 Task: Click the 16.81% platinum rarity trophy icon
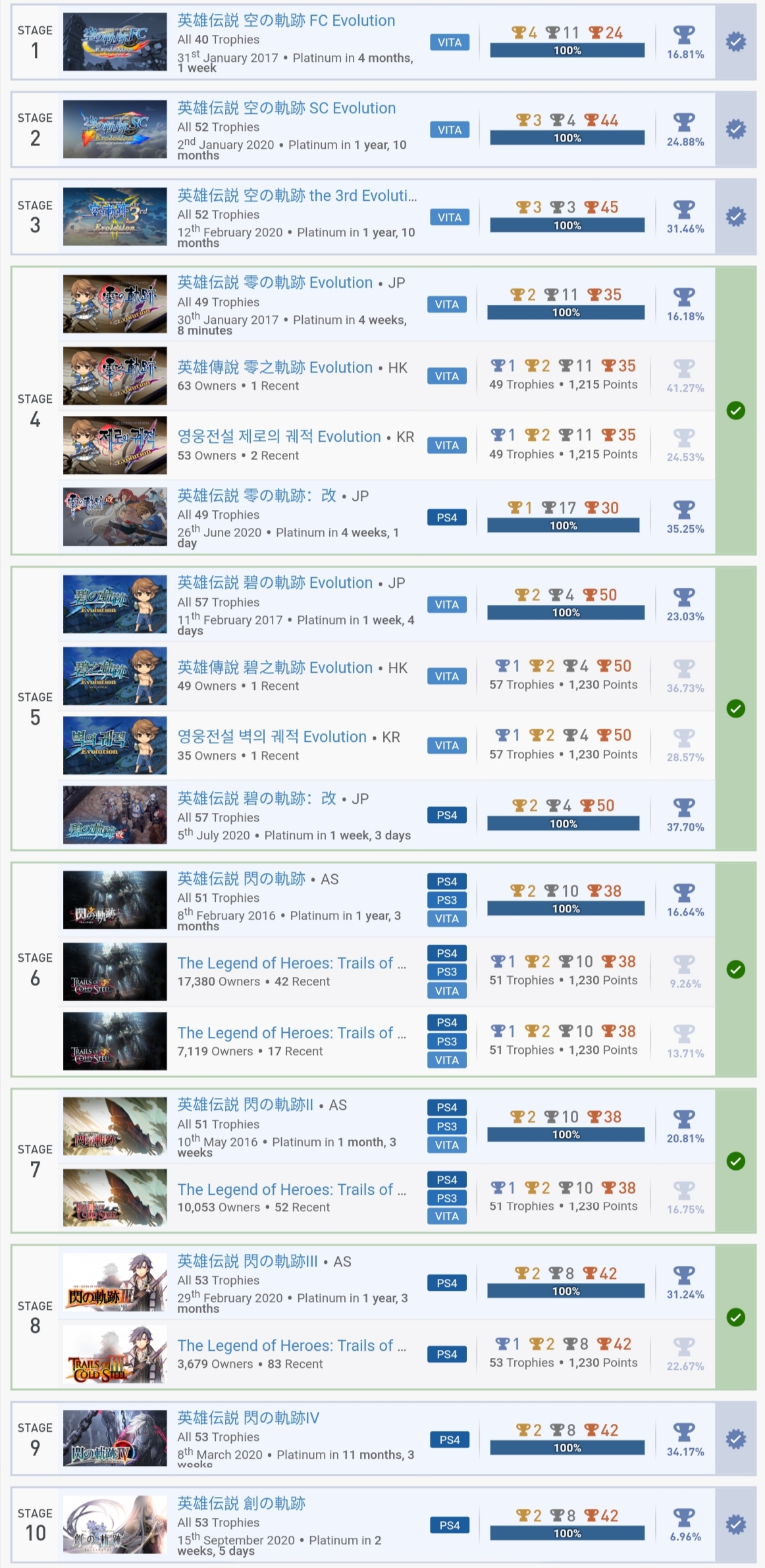[685, 34]
